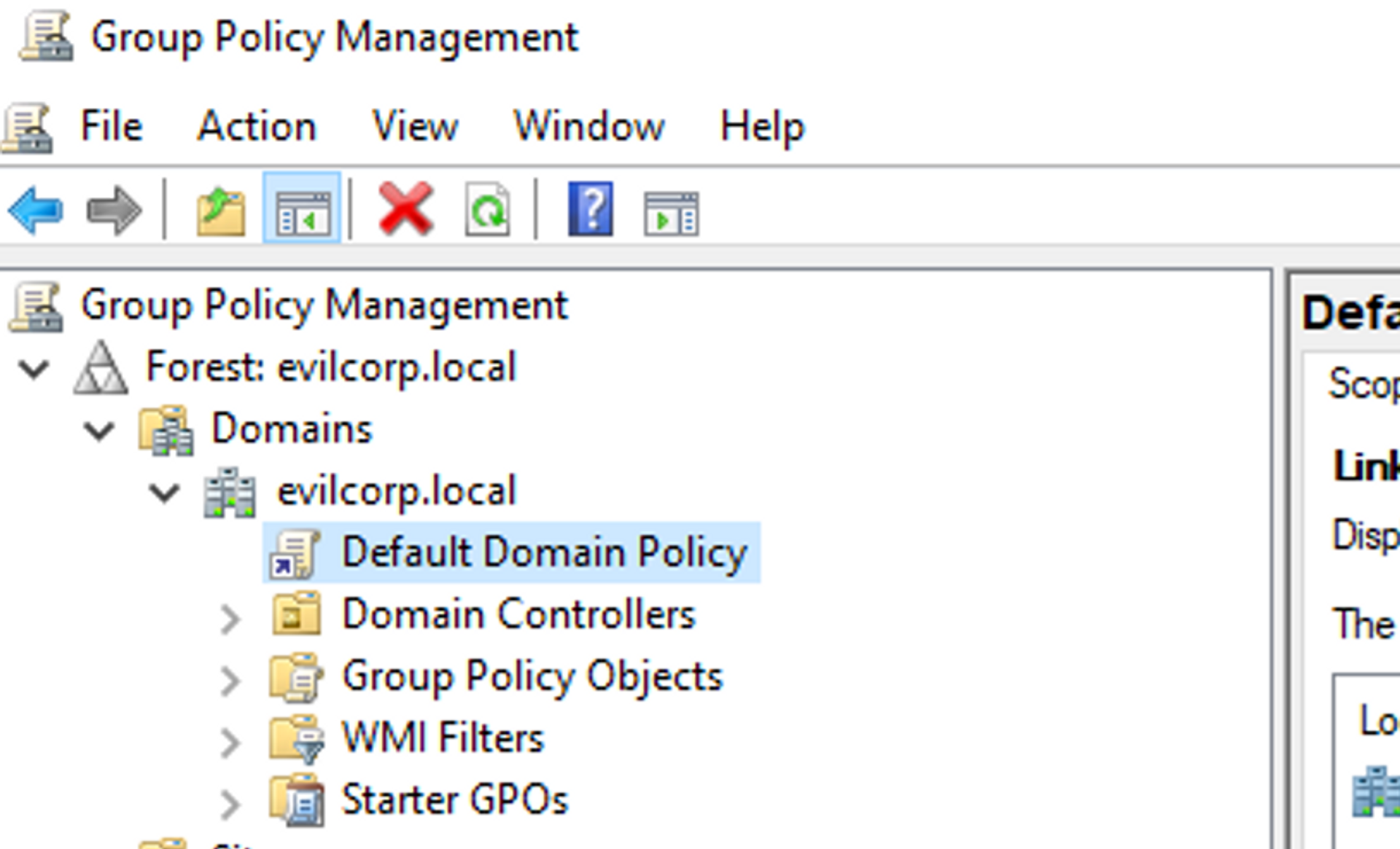Expand the Group Policy Objects node
This screenshot has height=849, width=1400.
pos(230,680)
